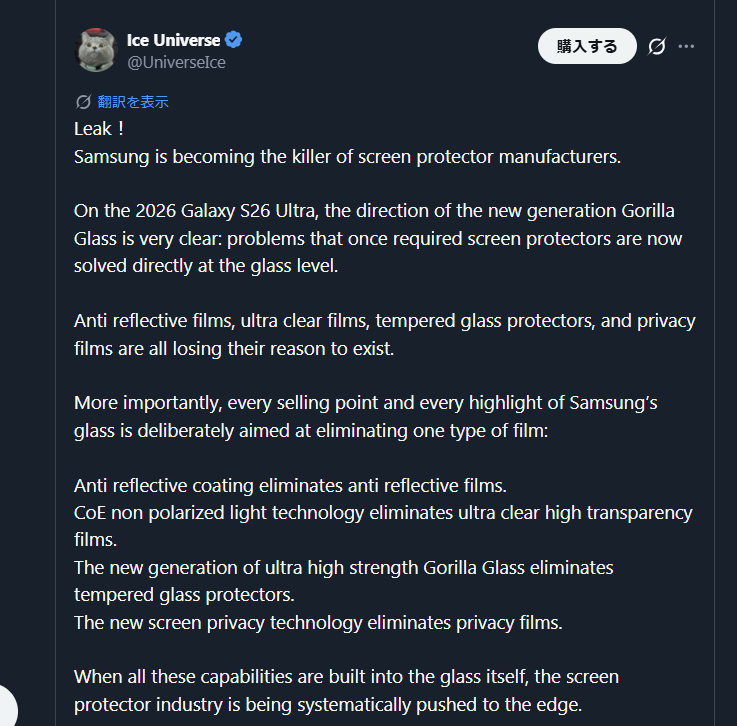Click the "Samsung is becoming the killer" sentence
Viewport: 737px width, 726px height.
click(x=347, y=157)
